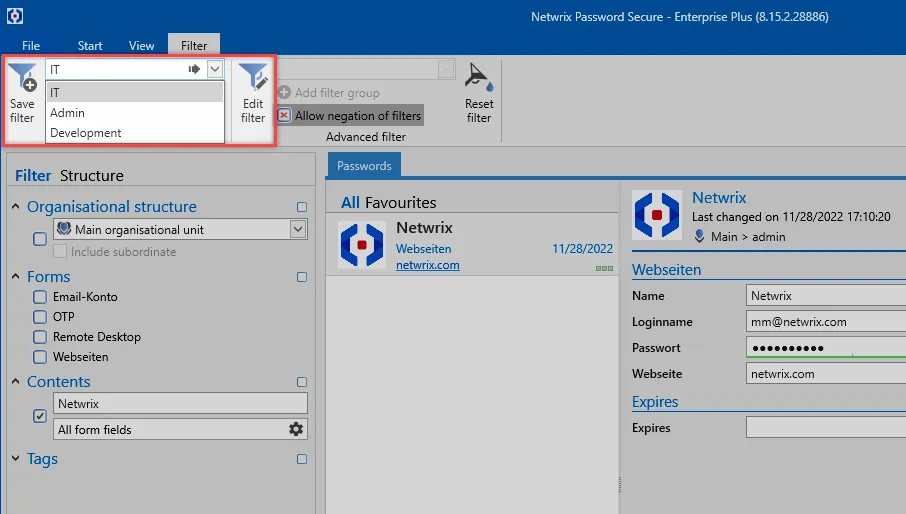Click the Passwort masked field
Viewport: 906px width, 514px height.
click(826, 348)
